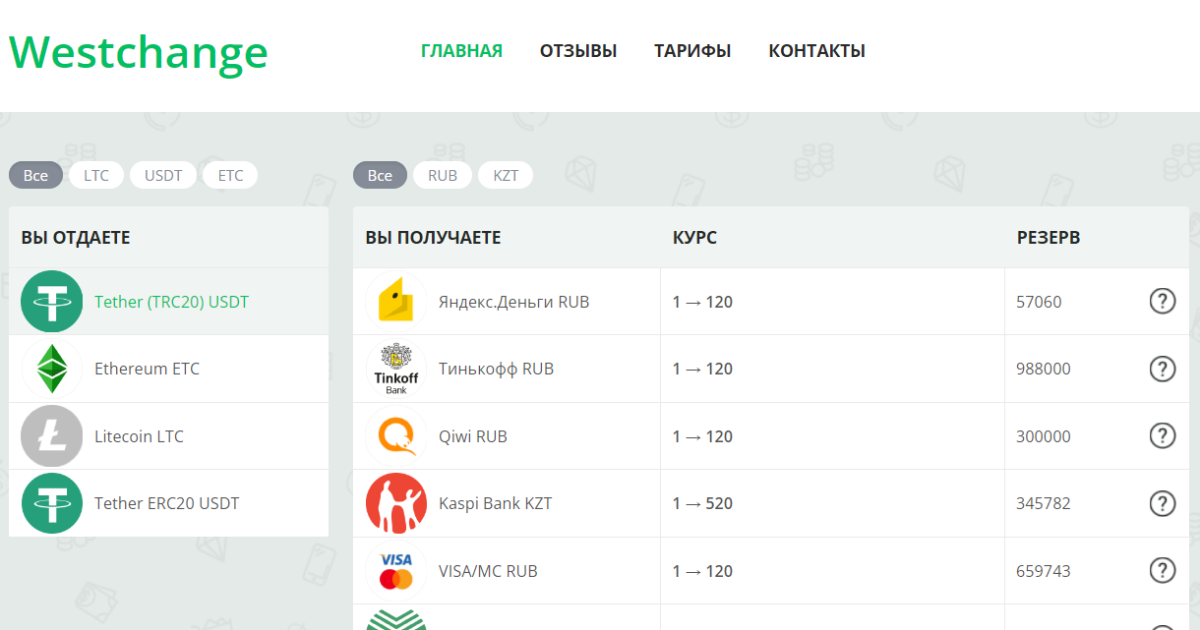Open help icon for reserve 988000

click(1162, 369)
